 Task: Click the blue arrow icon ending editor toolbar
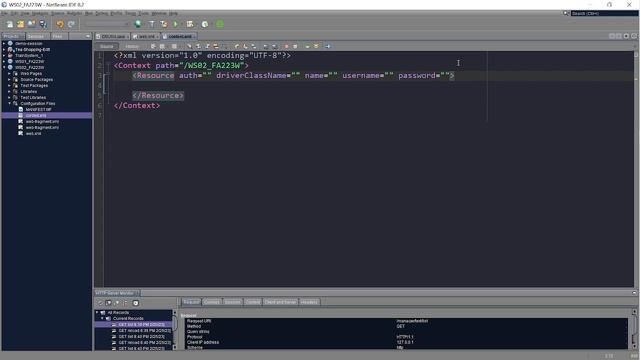point(328,47)
